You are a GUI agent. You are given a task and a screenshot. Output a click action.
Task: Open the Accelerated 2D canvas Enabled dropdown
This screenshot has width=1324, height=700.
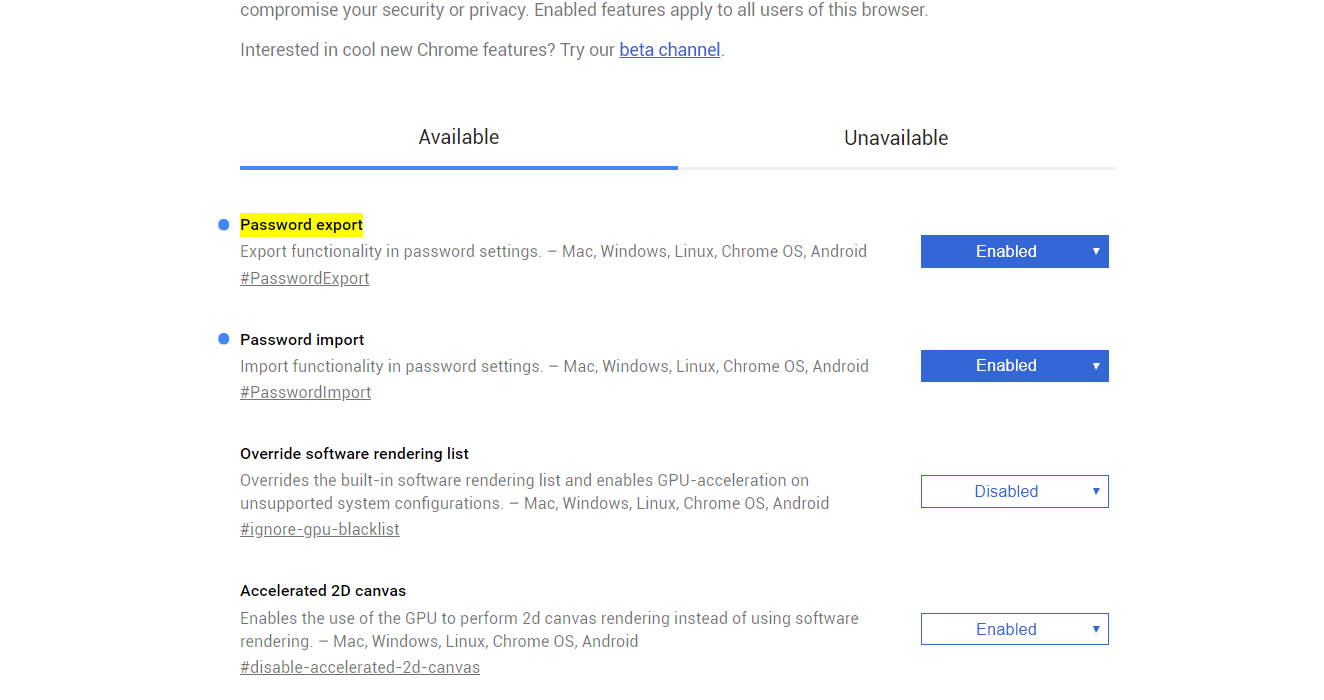pyautogui.click(x=1015, y=629)
